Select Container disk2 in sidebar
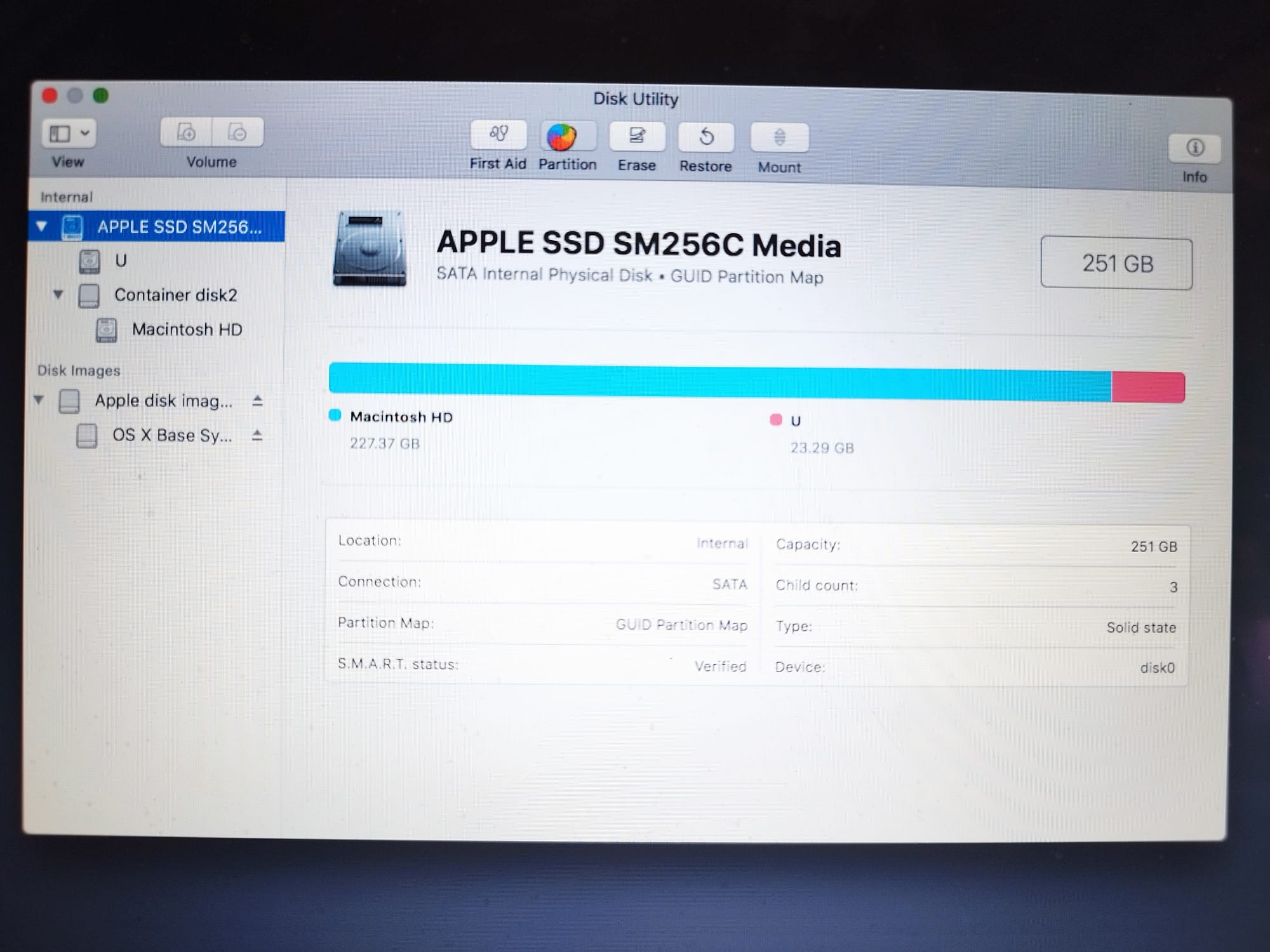1270x952 pixels. (175, 295)
